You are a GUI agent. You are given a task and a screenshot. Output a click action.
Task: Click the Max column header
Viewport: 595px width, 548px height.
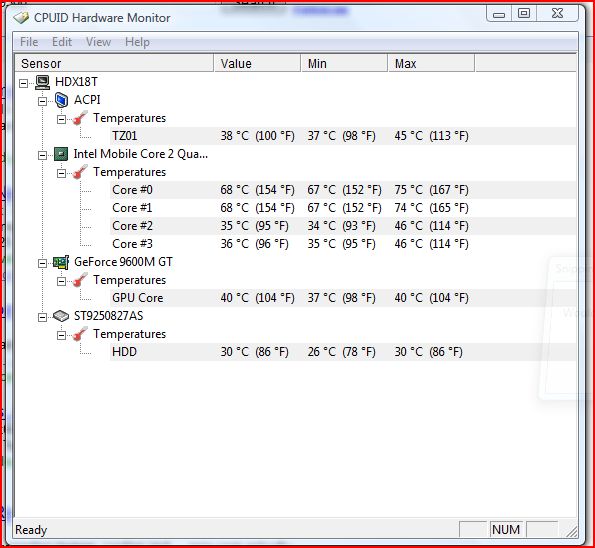pyautogui.click(x=431, y=63)
